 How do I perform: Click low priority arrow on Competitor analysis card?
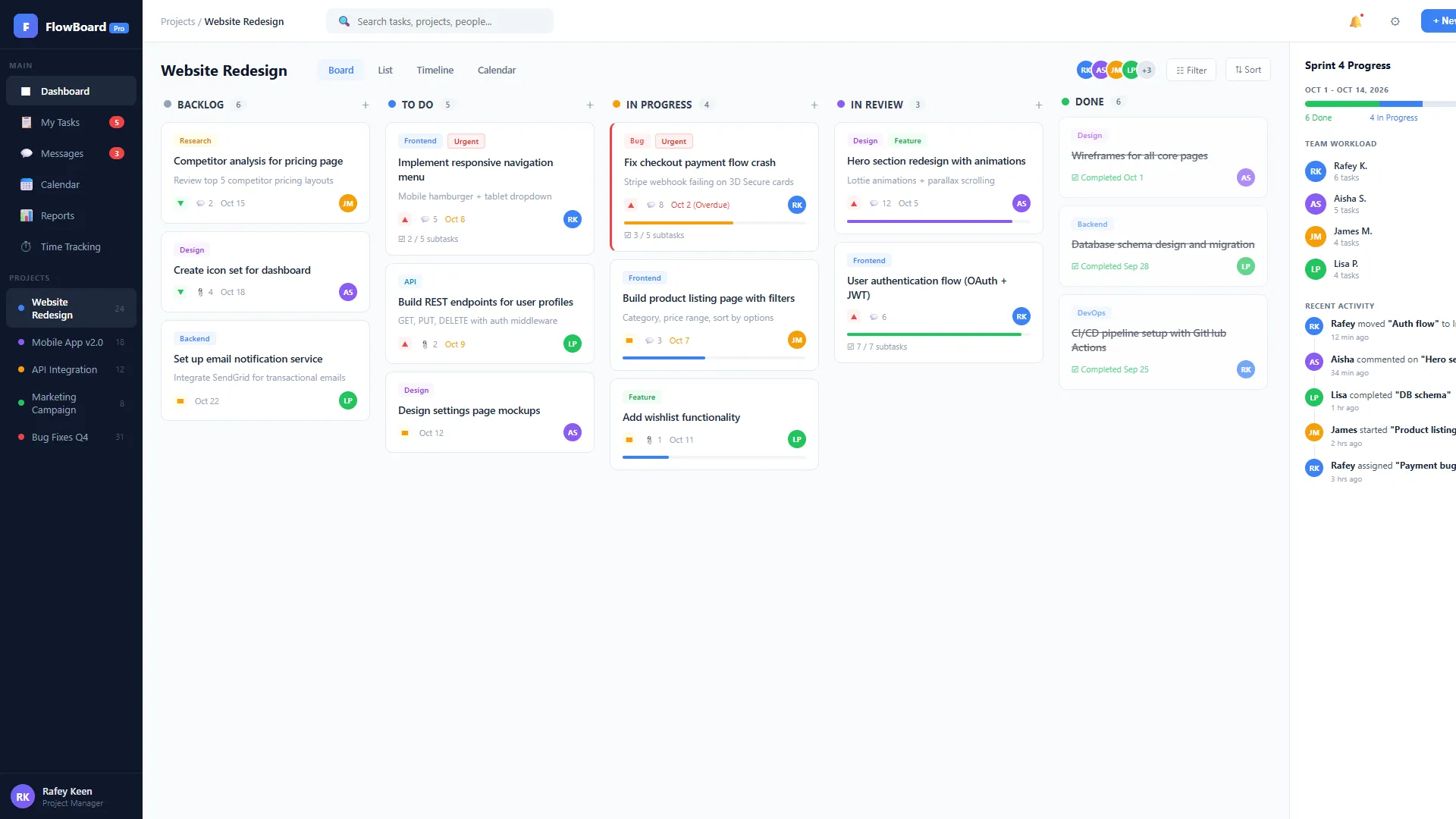coord(180,203)
